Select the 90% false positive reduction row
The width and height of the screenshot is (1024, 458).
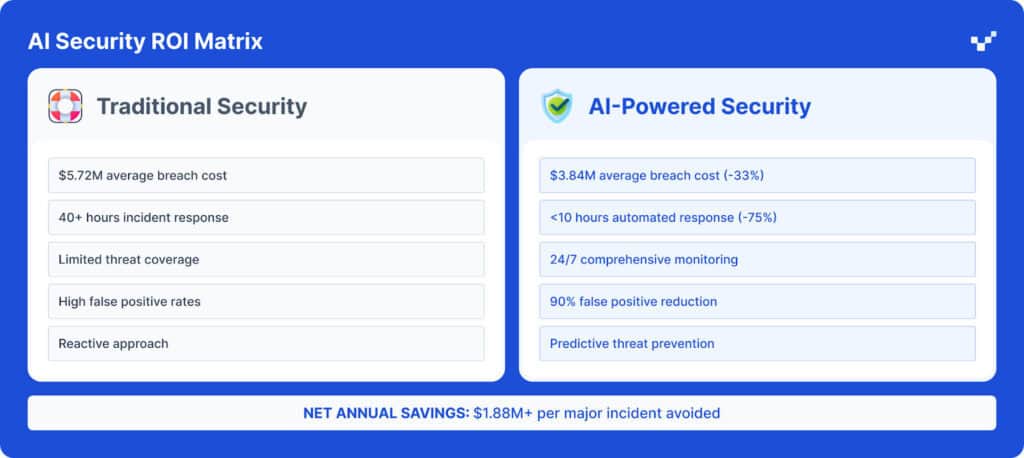757,301
